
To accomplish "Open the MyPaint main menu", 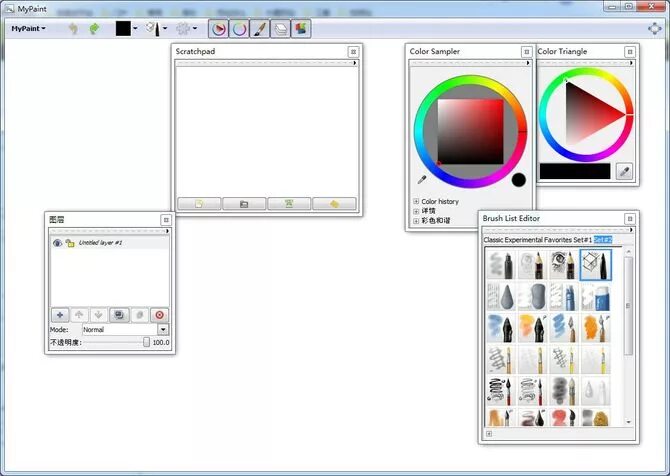I will 29,29.
